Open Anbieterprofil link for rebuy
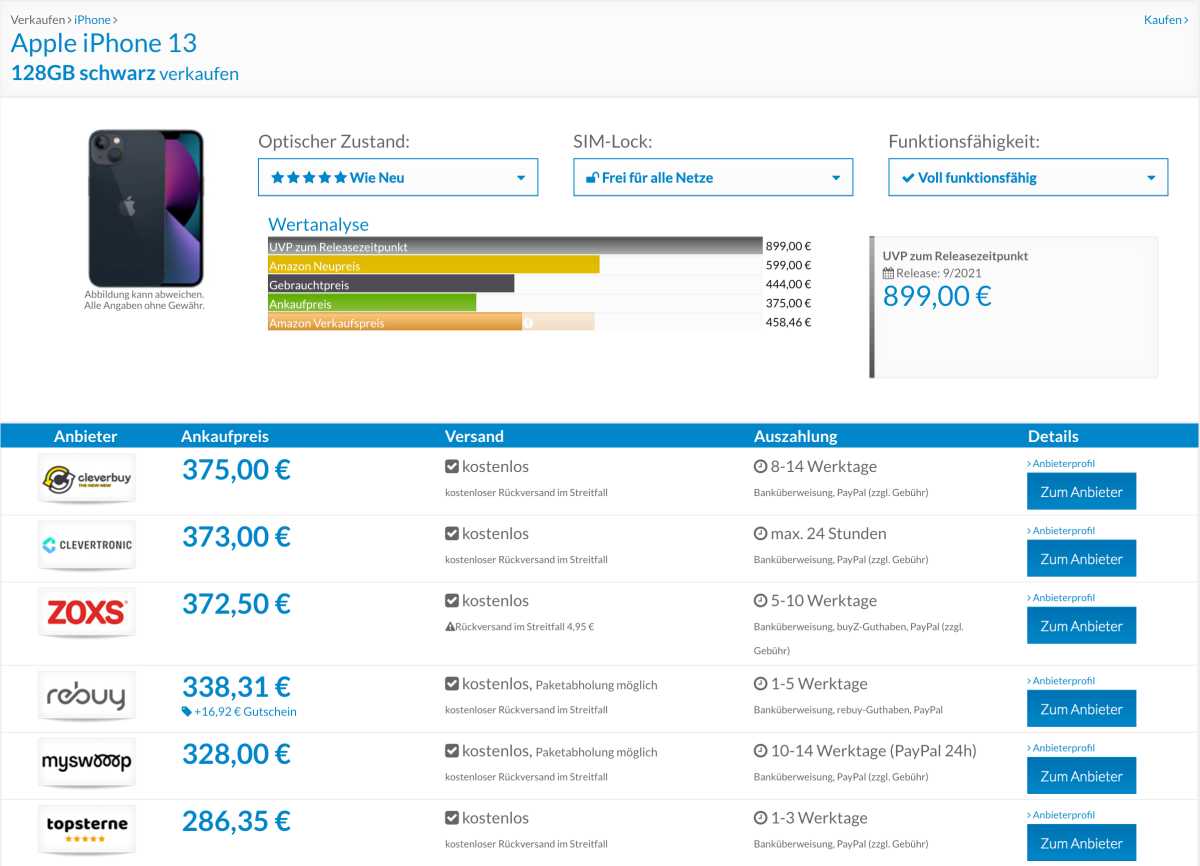This screenshot has width=1200, height=866. 1061,681
